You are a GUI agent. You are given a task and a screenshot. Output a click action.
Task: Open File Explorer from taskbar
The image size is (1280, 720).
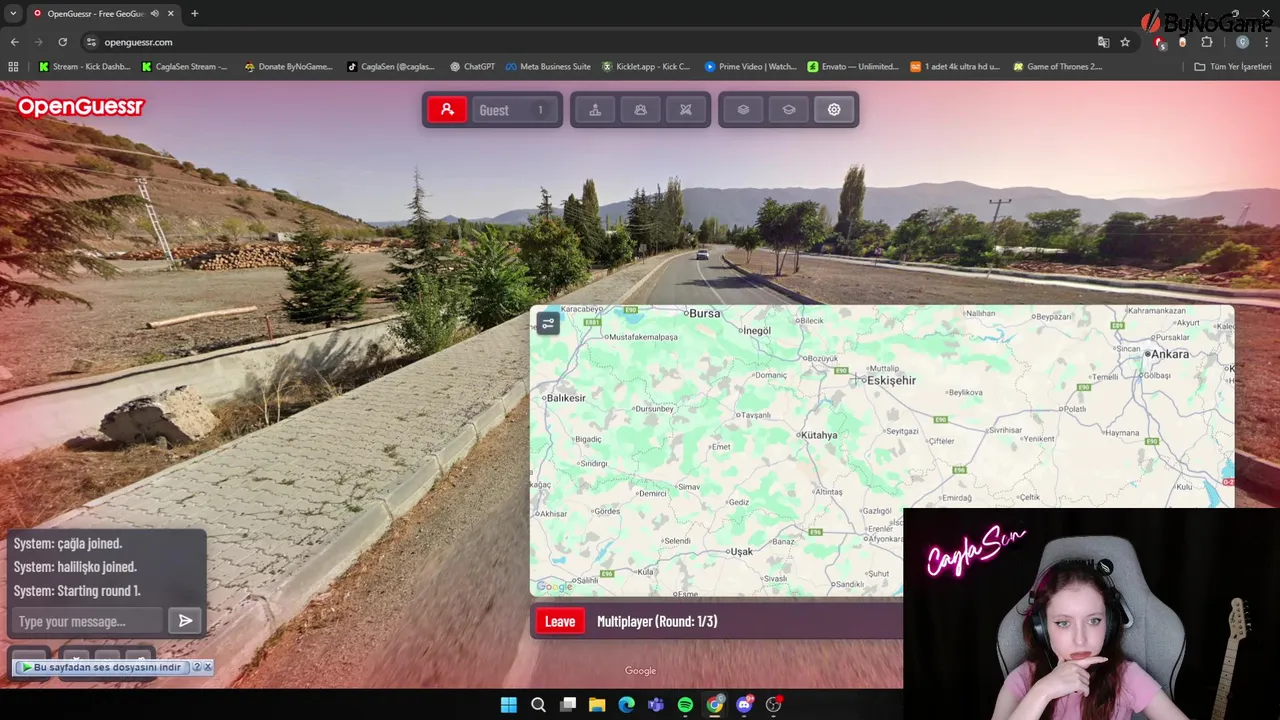click(597, 705)
